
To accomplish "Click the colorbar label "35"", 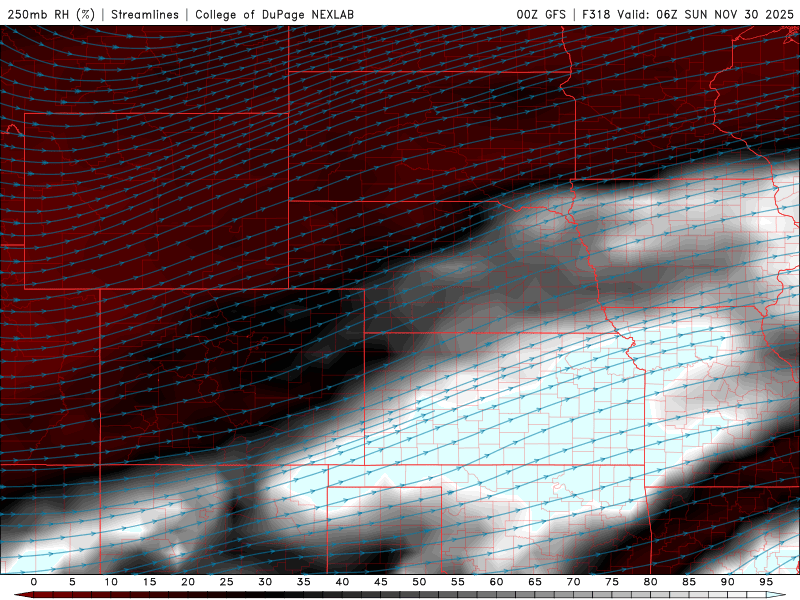I will coord(304,582).
